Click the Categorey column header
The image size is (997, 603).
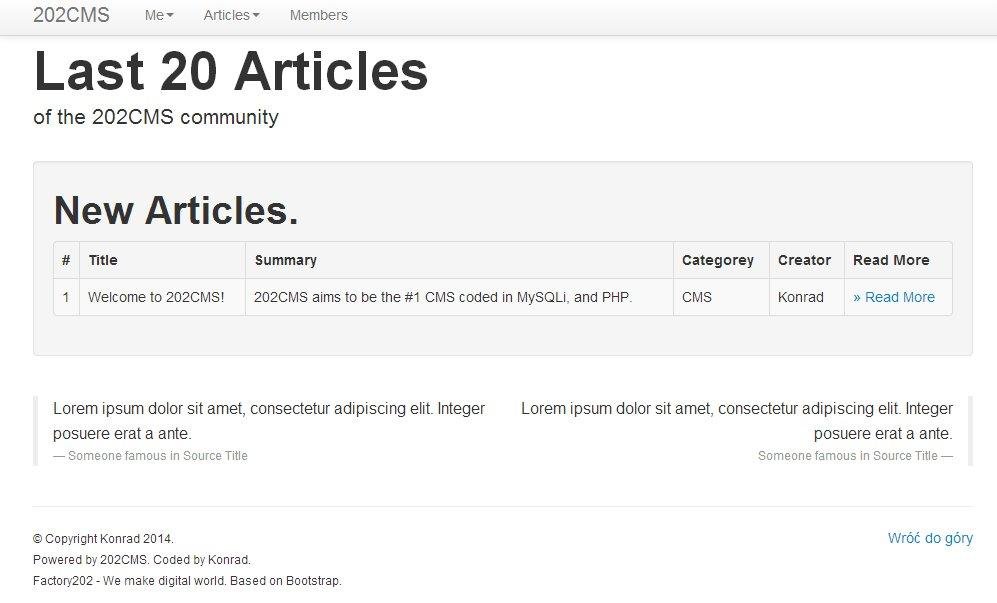pos(719,260)
